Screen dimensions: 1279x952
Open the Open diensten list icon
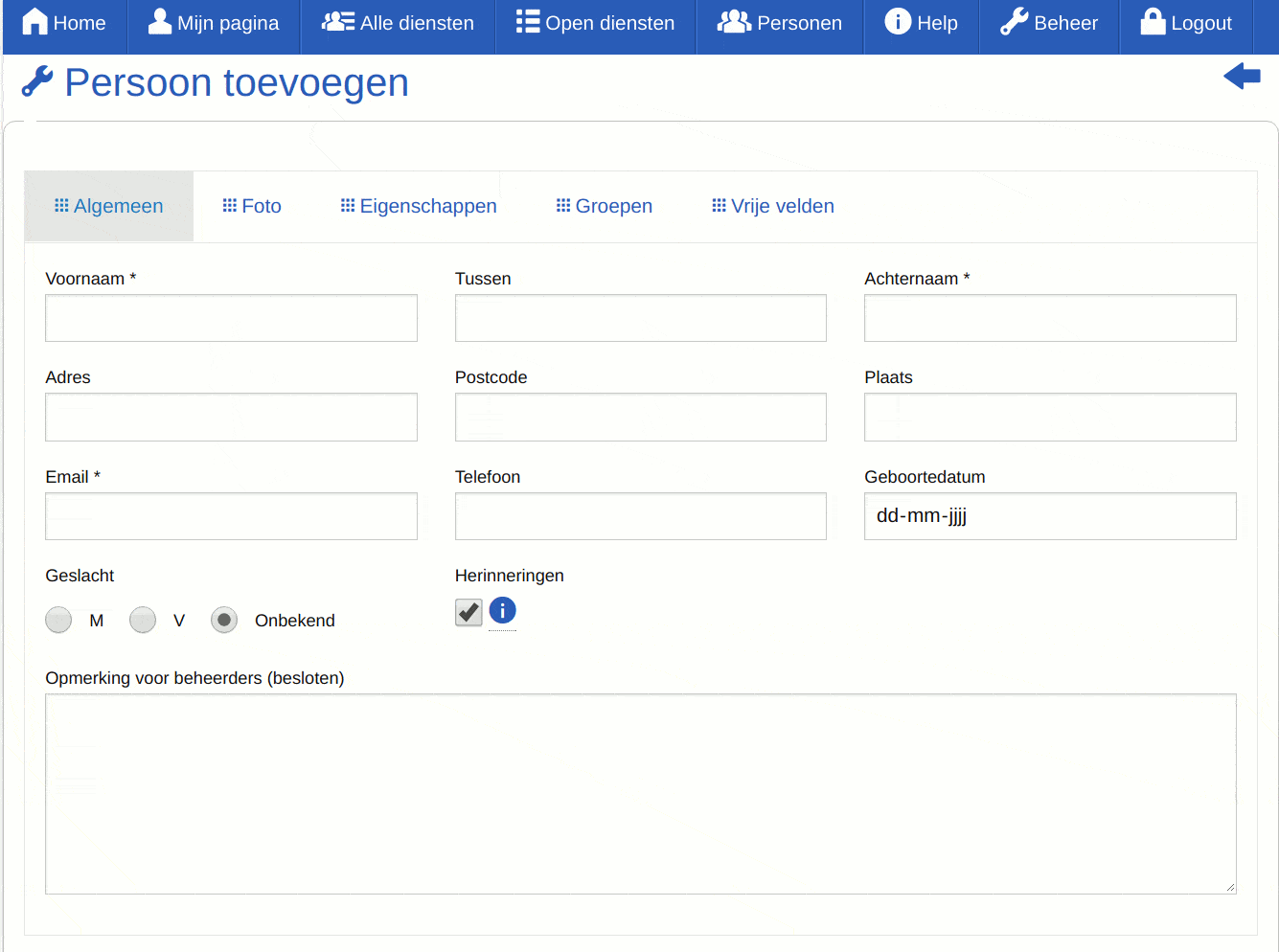(527, 21)
